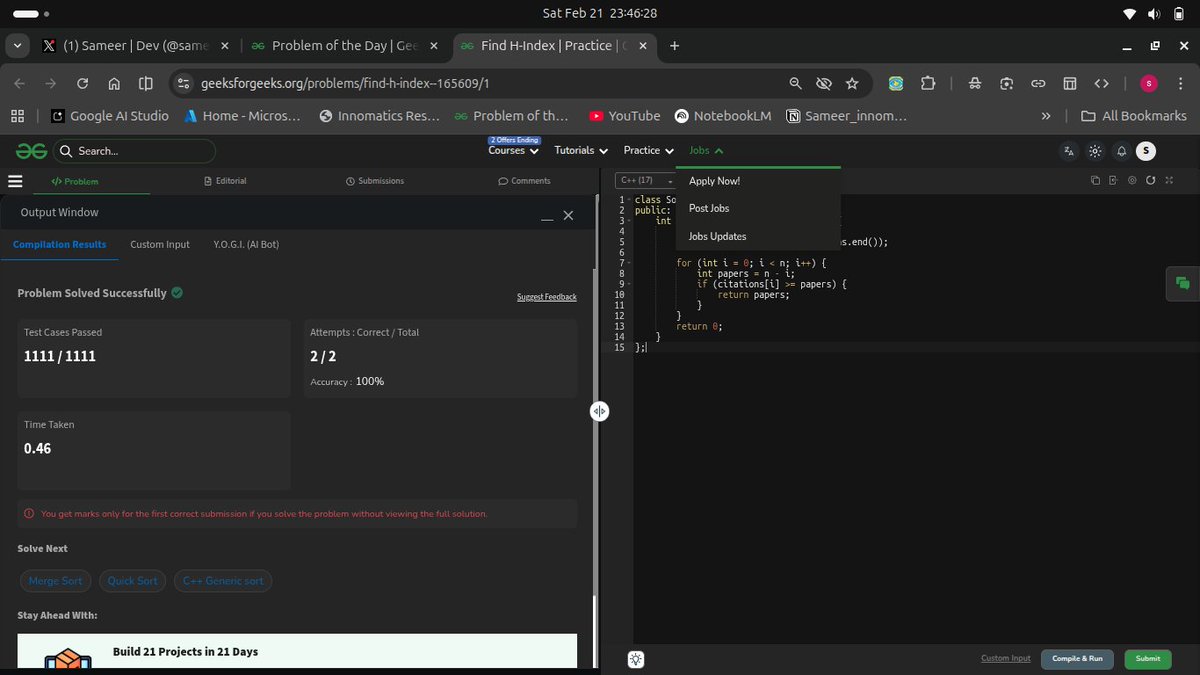This screenshot has width=1200, height=675.
Task: Click the link extension icon
Action: tap(1038, 84)
